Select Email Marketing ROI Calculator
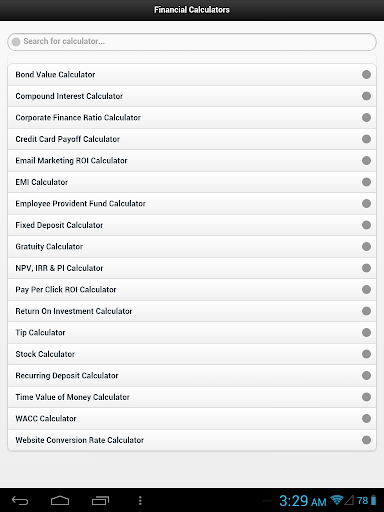This screenshot has height=512, width=384. (x=192, y=160)
